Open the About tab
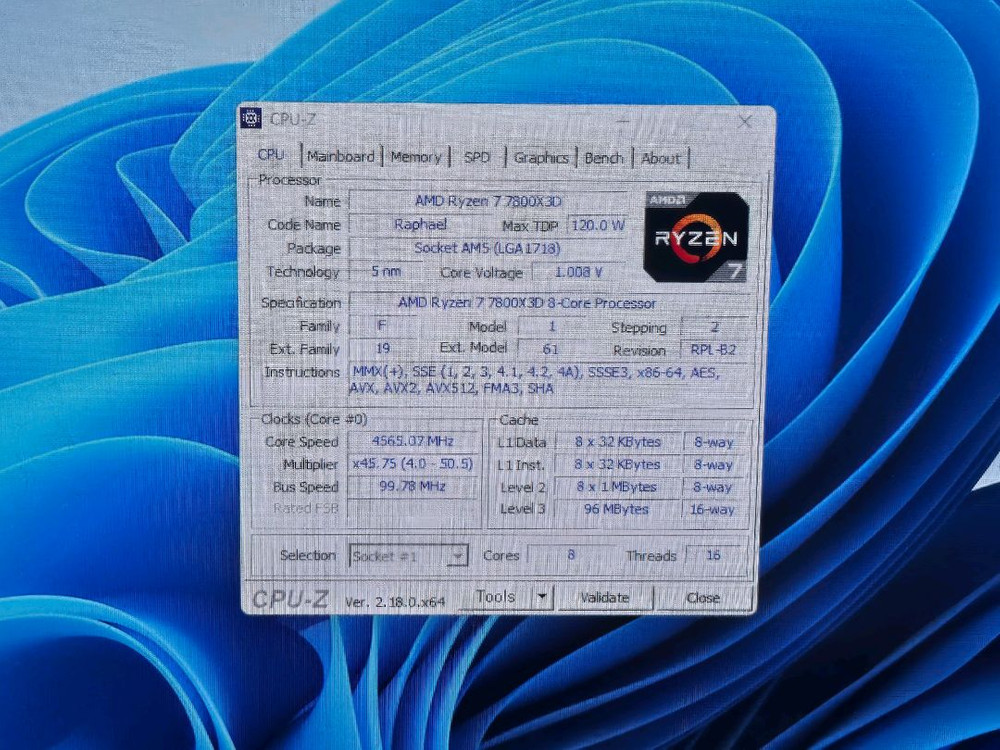This screenshot has height=750, width=1000. 661,158
